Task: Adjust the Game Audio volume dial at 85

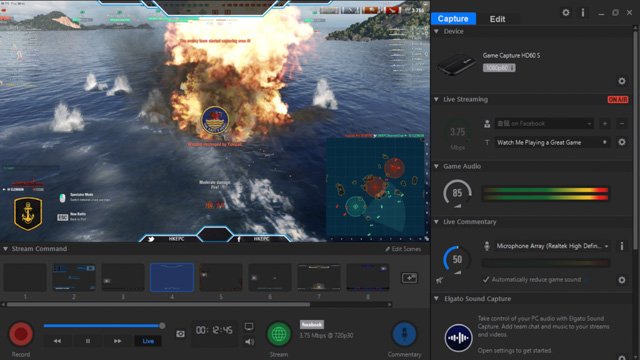Action: point(458,193)
